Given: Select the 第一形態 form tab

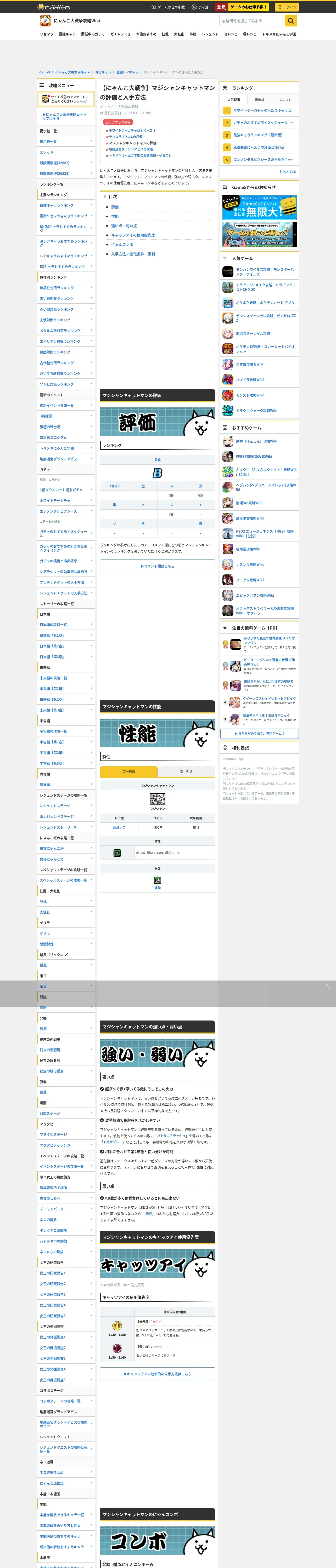Looking at the screenshot, I should [x=129, y=771].
